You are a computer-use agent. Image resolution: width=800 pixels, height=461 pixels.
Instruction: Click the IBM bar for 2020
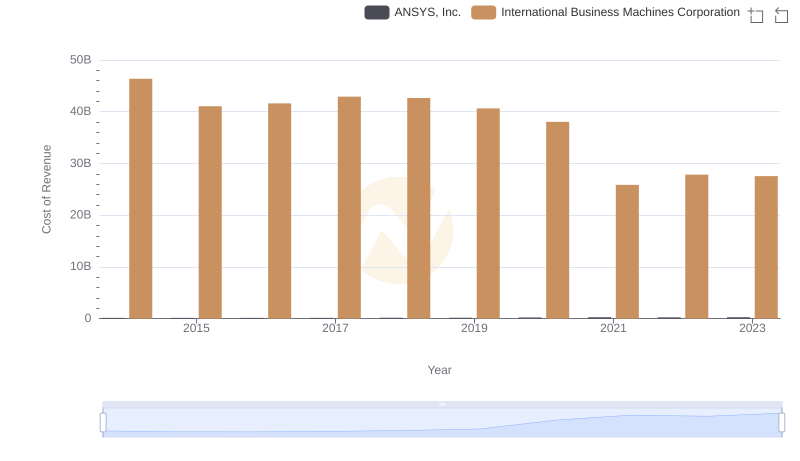[x=558, y=220]
